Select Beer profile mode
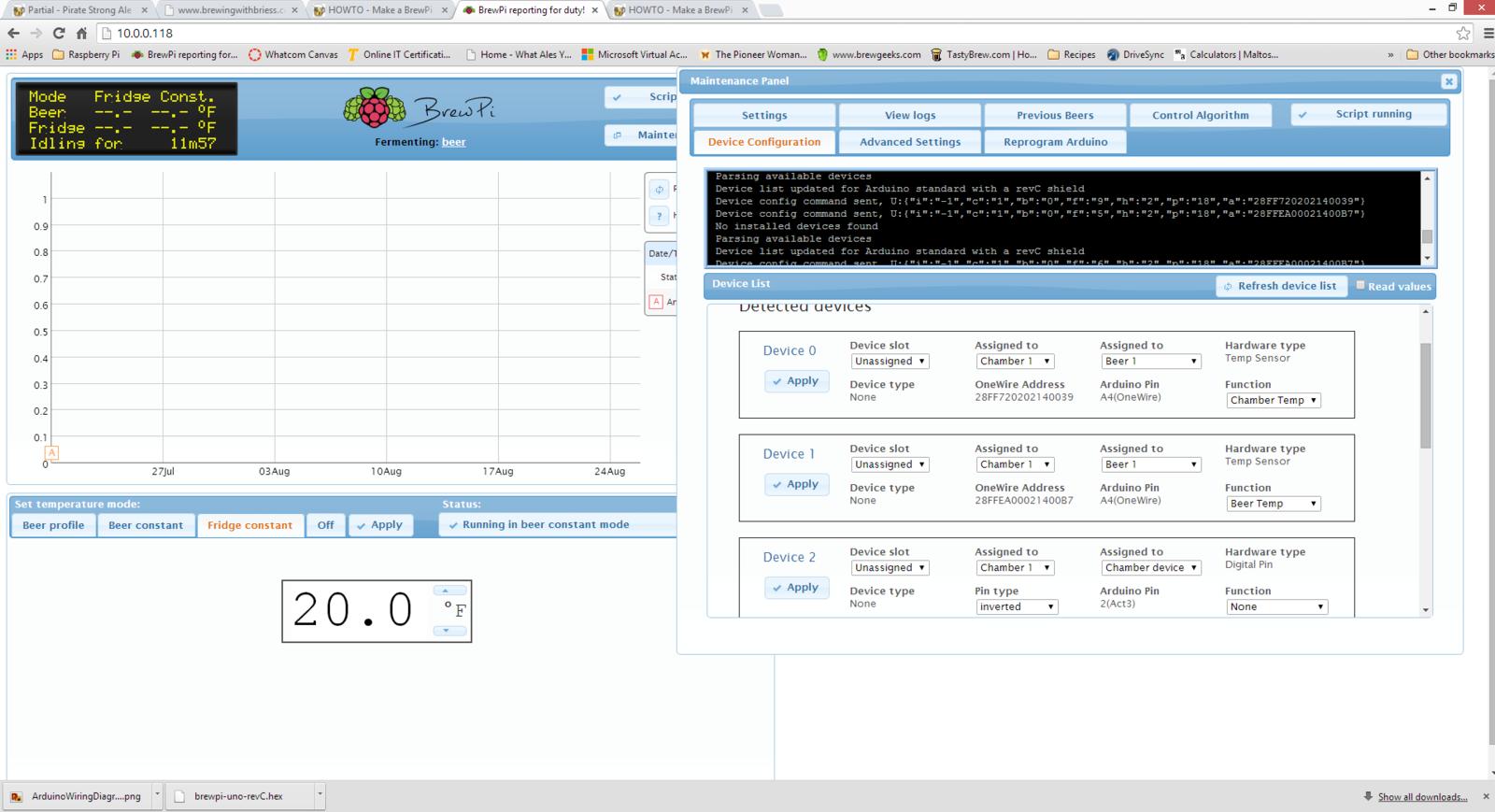Image resolution: width=1495 pixels, height=812 pixels. (53, 525)
